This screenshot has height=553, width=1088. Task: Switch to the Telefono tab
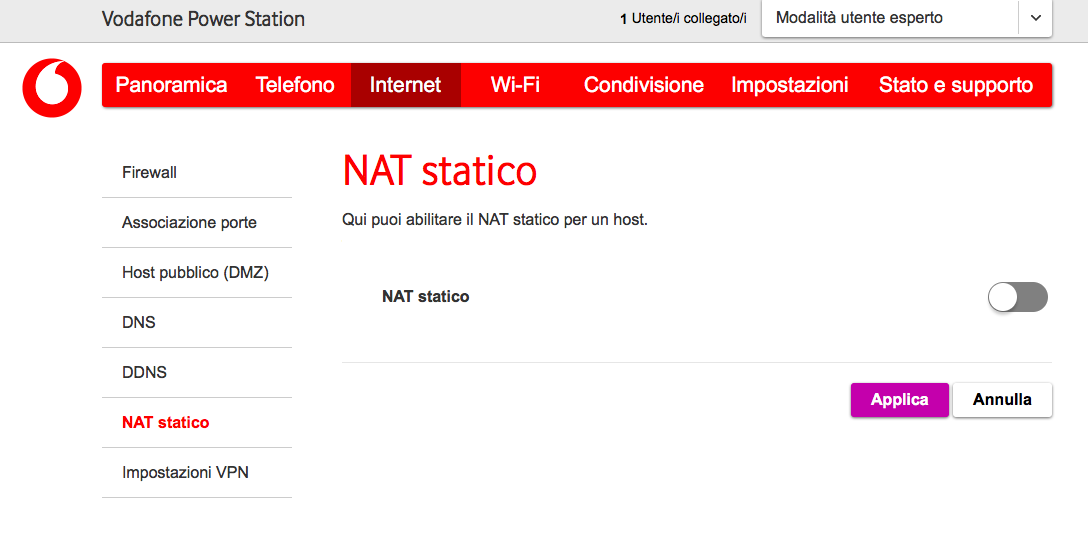click(x=295, y=85)
